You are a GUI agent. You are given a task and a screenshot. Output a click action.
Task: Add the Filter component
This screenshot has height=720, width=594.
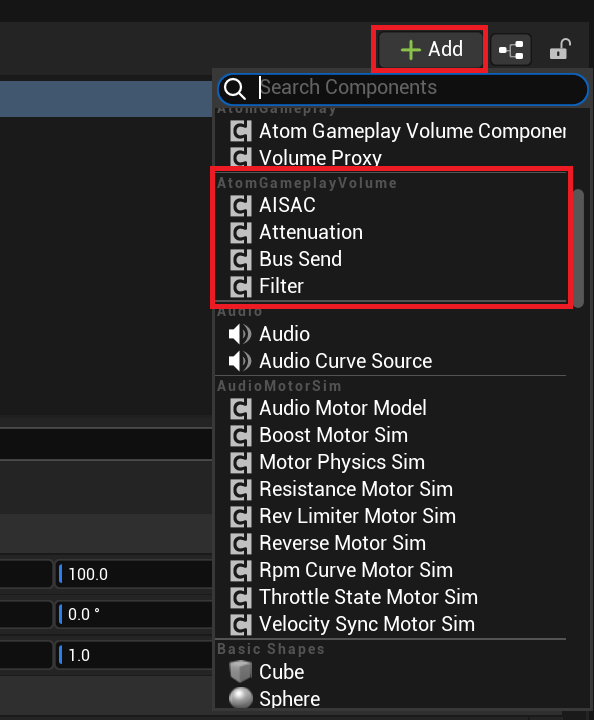tap(281, 286)
